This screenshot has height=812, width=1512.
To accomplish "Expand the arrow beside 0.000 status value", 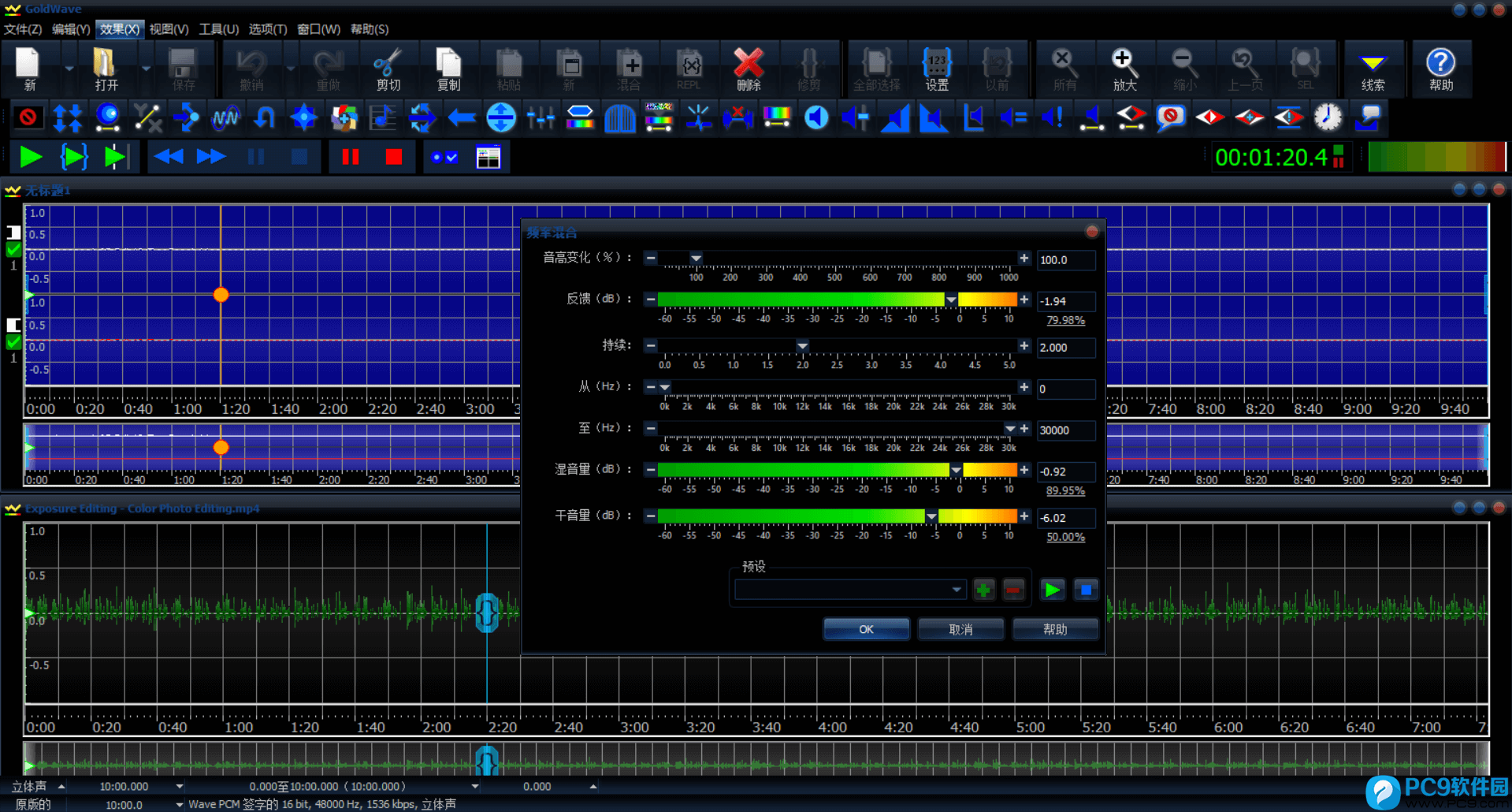I will (x=593, y=787).
